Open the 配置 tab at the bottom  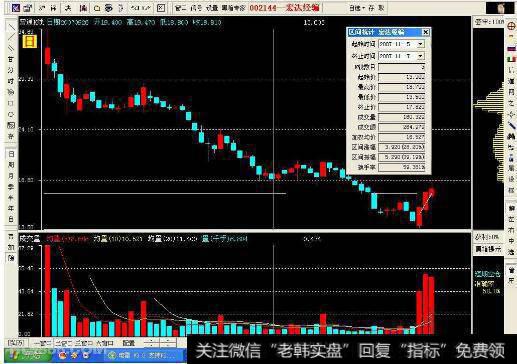pyautogui.click(x=129, y=343)
